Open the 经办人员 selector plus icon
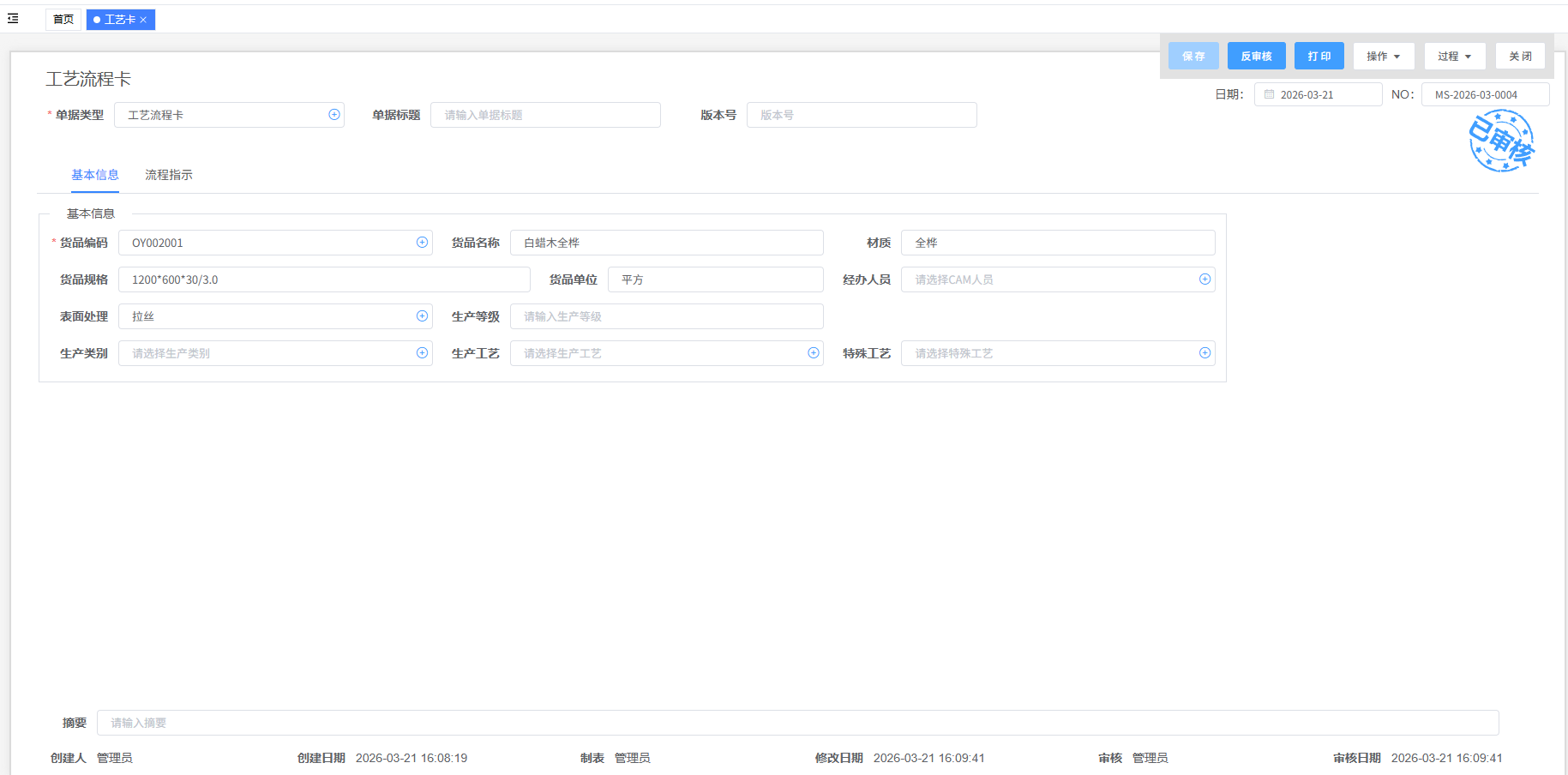The height and width of the screenshot is (775, 1568). (x=1205, y=279)
